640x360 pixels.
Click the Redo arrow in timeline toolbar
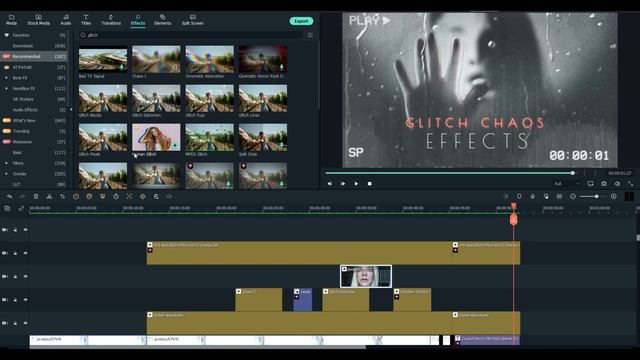[x=22, y=197]
